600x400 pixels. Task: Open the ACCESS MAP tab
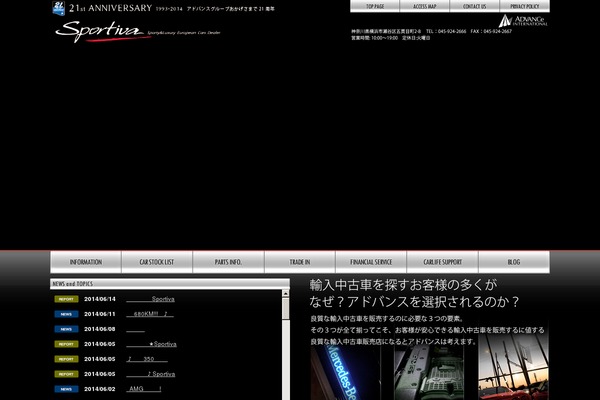[424, 6]
